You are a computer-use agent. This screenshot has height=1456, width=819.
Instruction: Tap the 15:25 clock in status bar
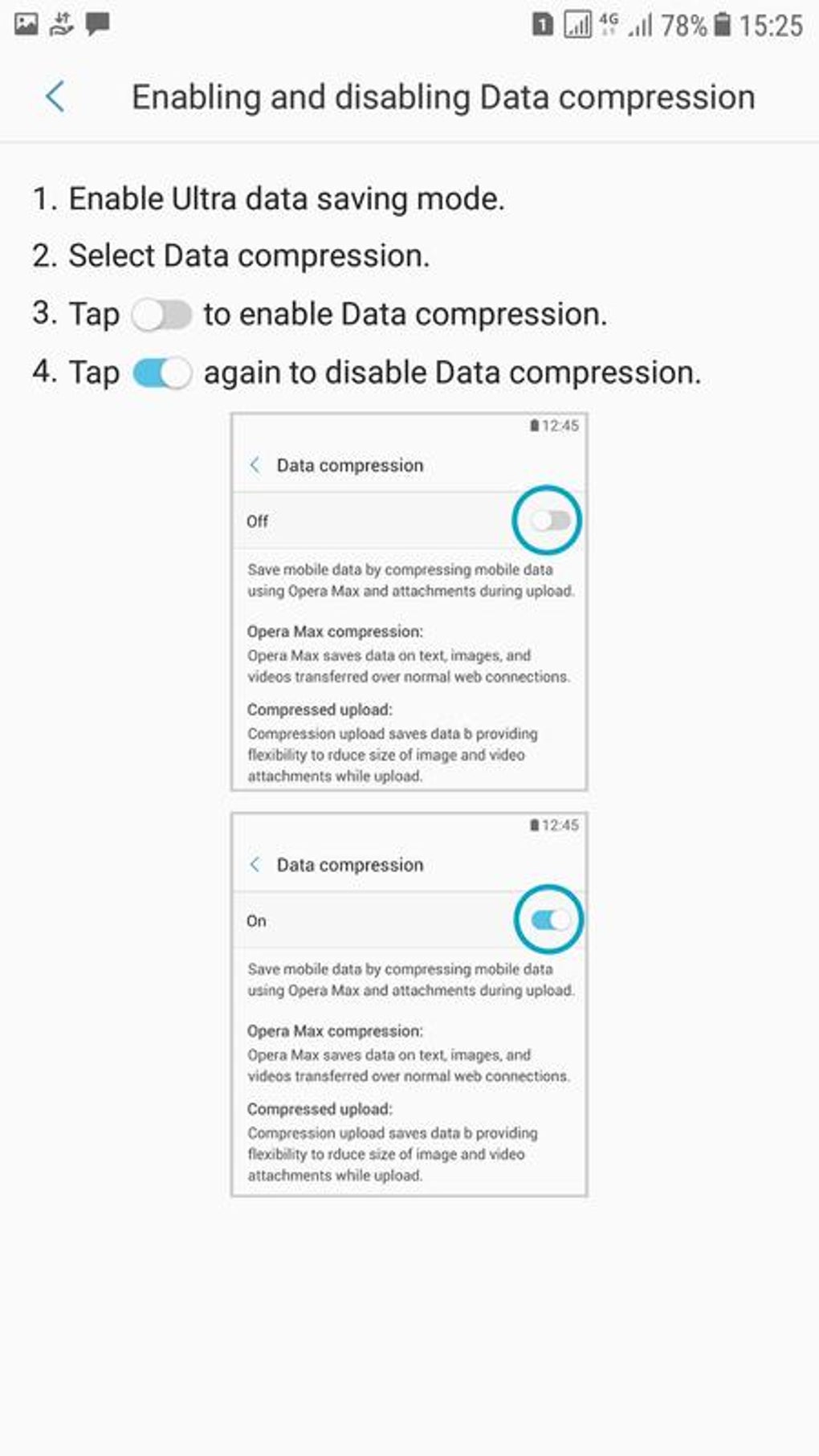[x=771, y=26]
